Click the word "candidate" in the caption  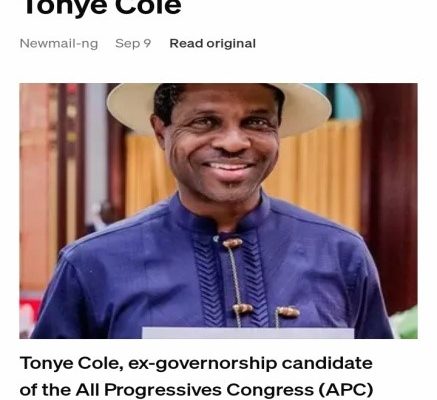pos(327,363)
